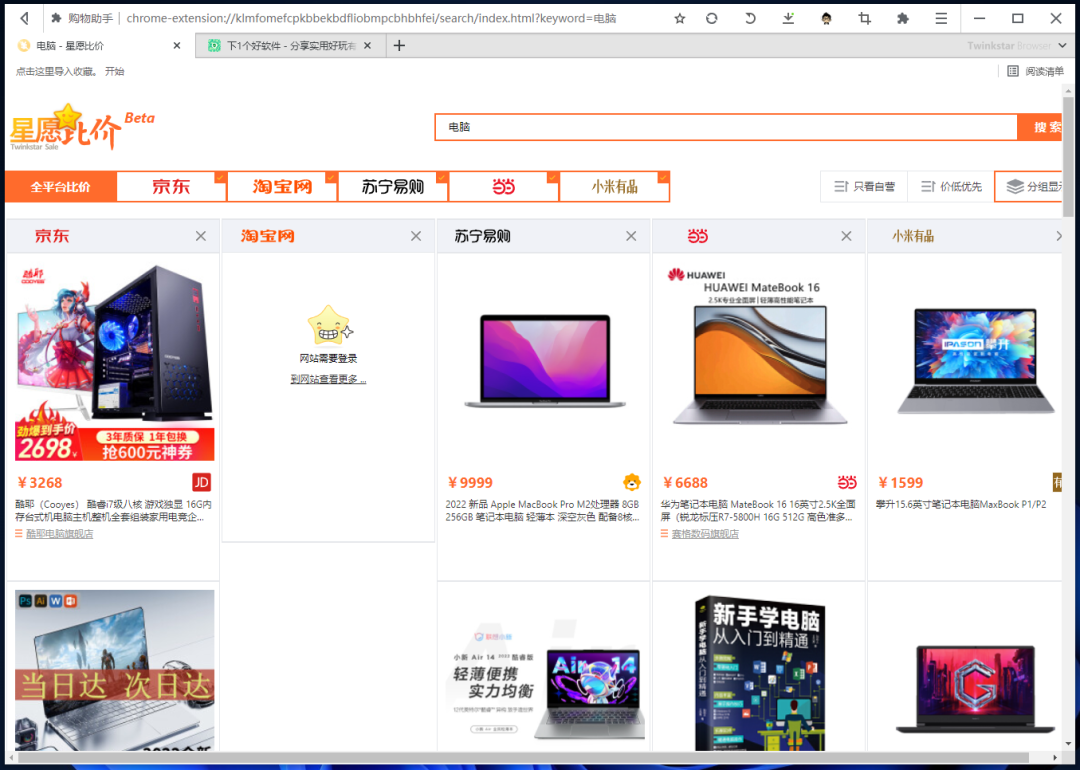Select the 淘宝网 platform tab

point(282,186)
